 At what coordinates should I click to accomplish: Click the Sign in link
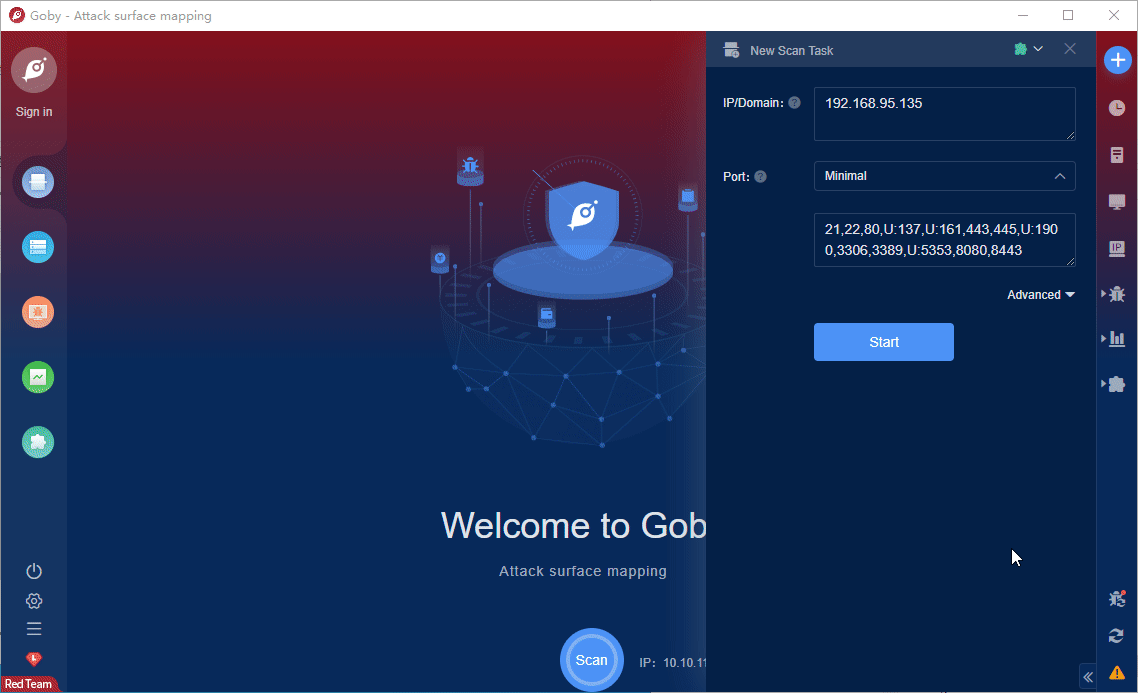click(34, 112)
